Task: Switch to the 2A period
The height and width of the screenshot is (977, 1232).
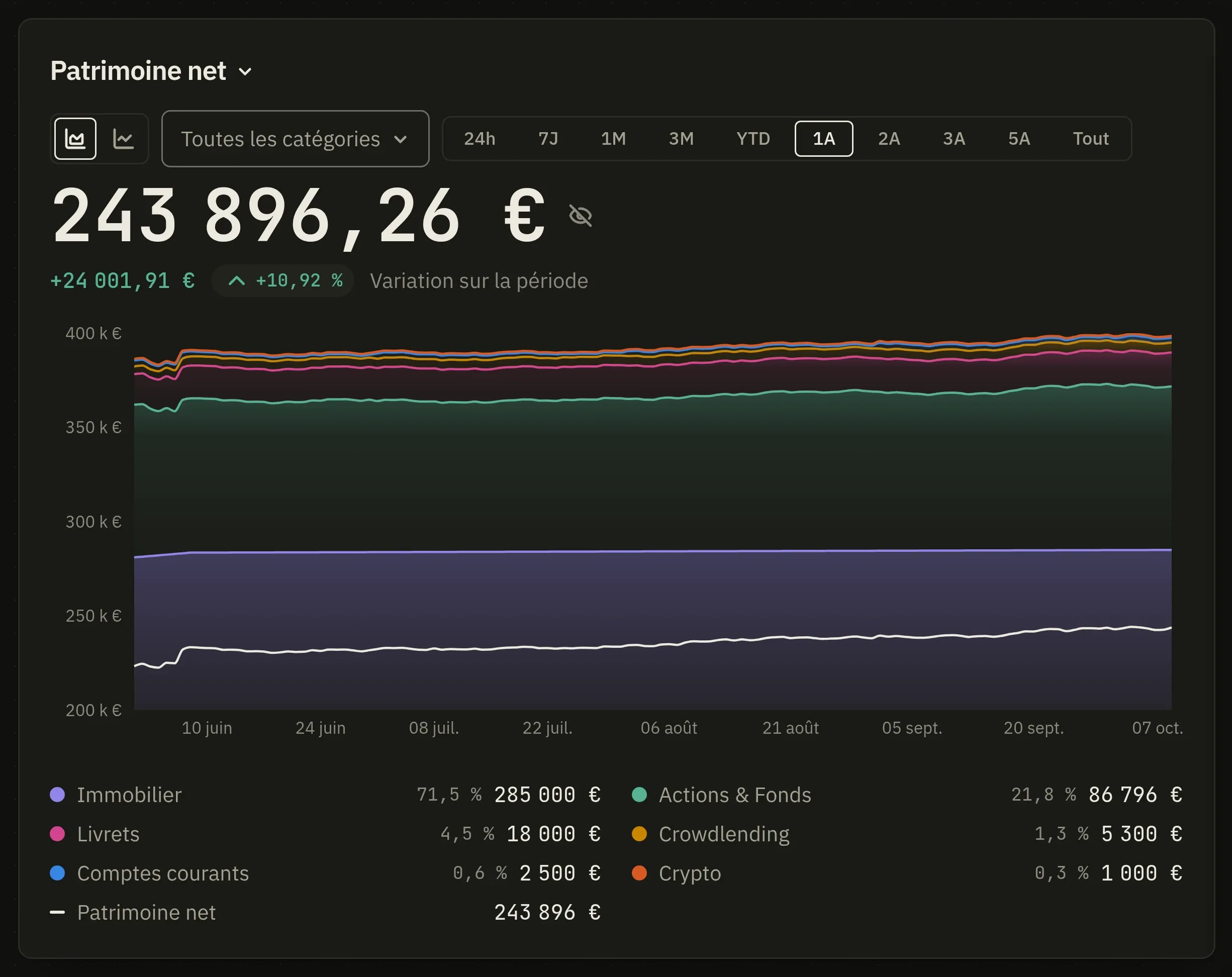Action: tap(889, 139)
